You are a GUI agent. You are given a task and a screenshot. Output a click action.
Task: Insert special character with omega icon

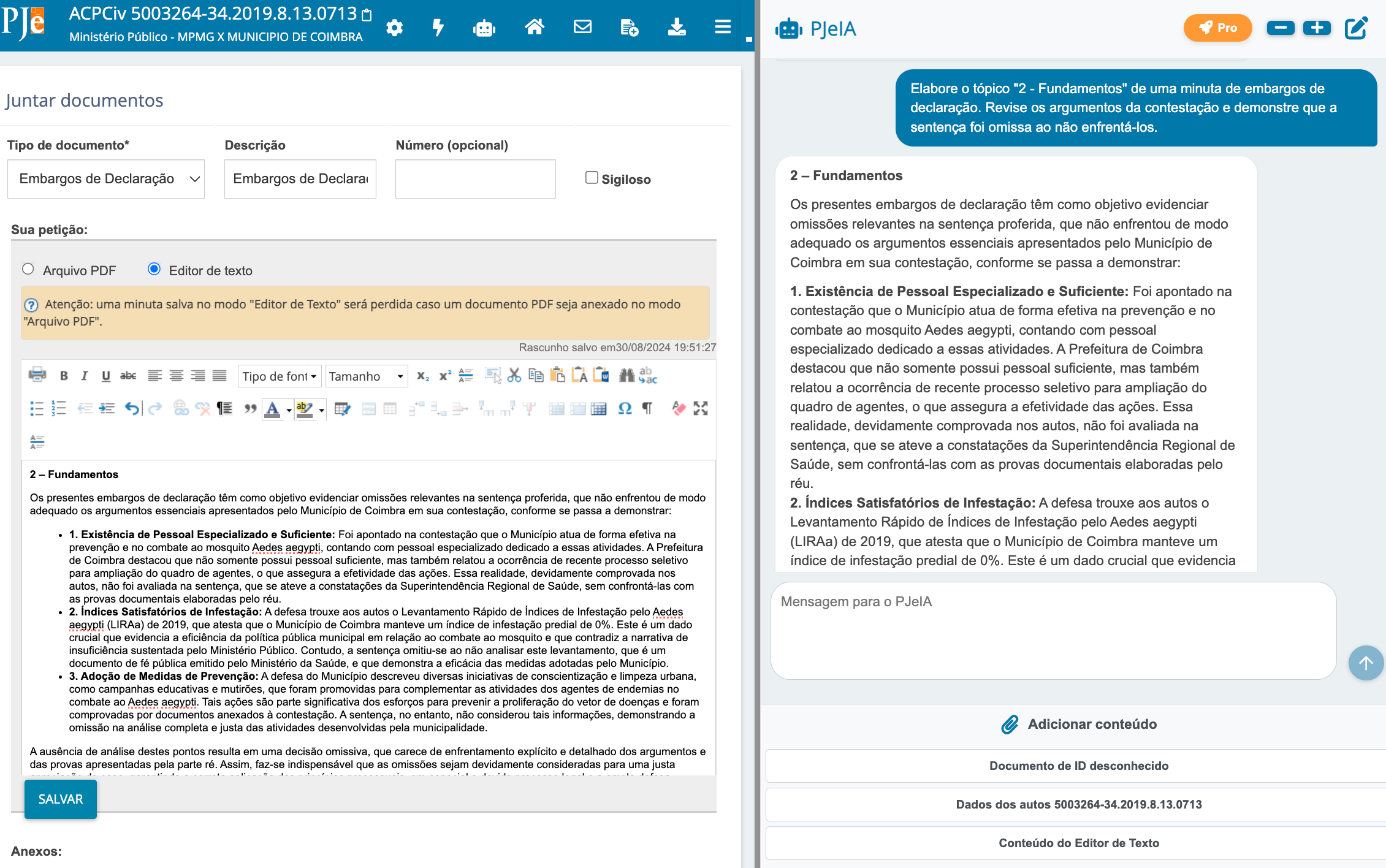[x=625, y=408]
